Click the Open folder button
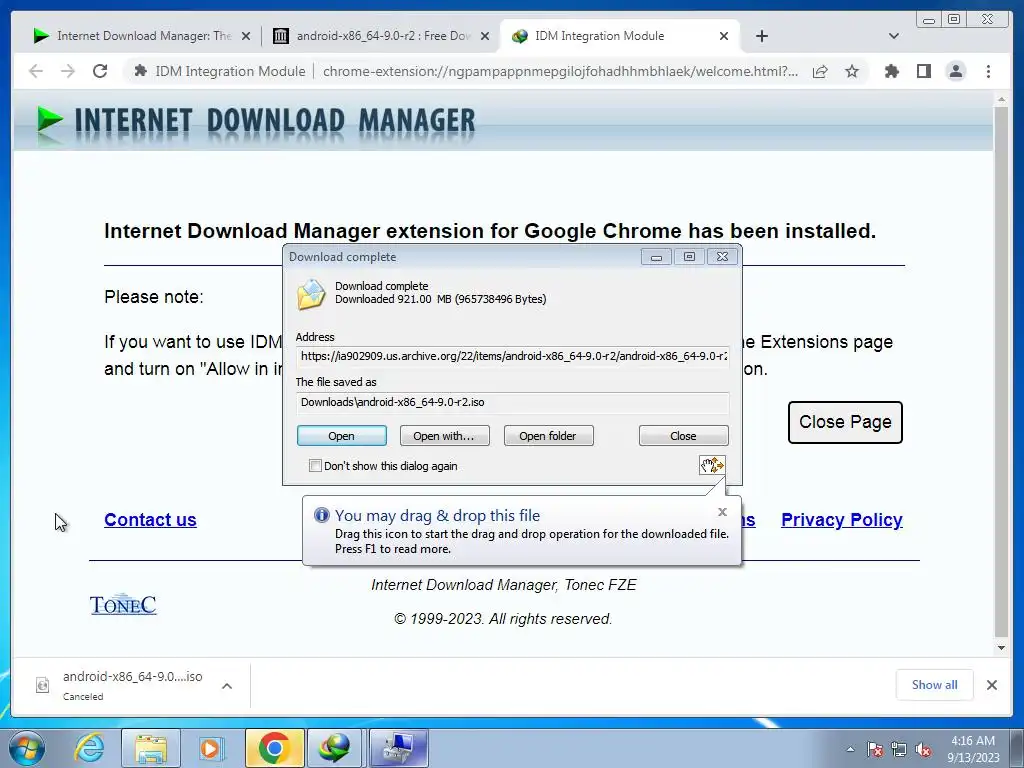 coord(548,436)
